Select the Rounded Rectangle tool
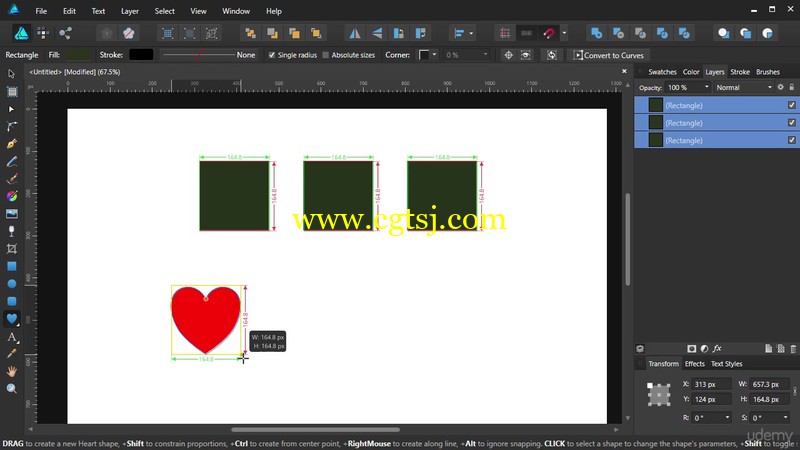The height and width of the screenshot is (450, 800). tap(11, 301)
